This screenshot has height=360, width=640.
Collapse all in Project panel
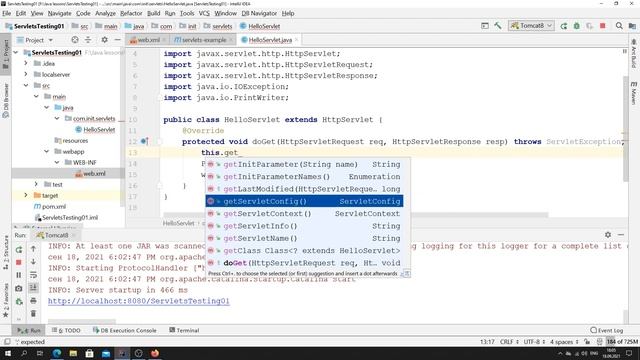click(88, 40)
